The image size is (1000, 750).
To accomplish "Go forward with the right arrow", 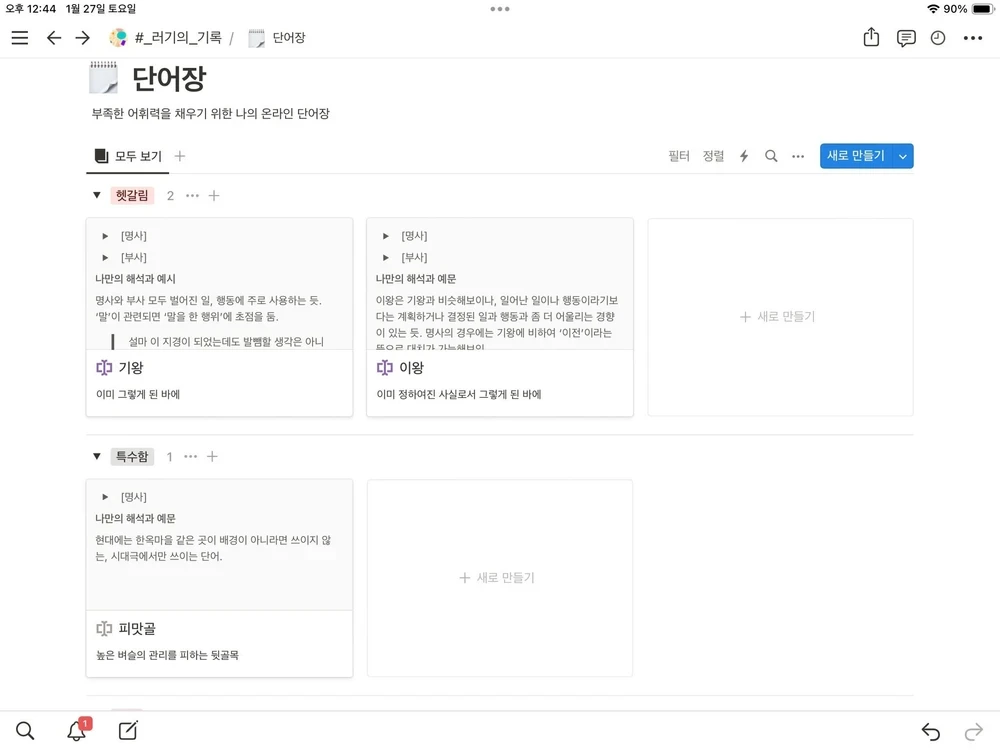I will coord(82,38).
